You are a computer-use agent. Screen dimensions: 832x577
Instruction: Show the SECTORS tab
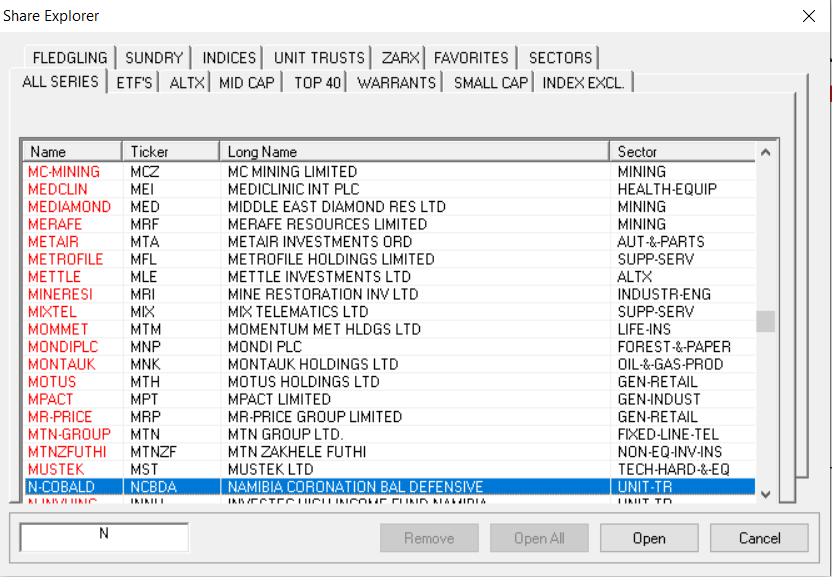coord(560,57)
